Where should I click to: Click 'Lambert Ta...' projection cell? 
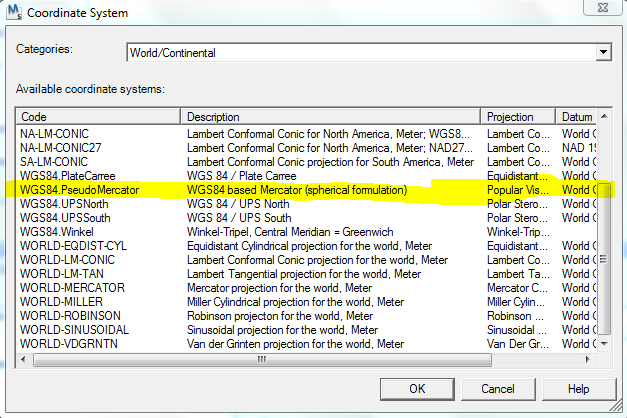(x=518, y=274)
